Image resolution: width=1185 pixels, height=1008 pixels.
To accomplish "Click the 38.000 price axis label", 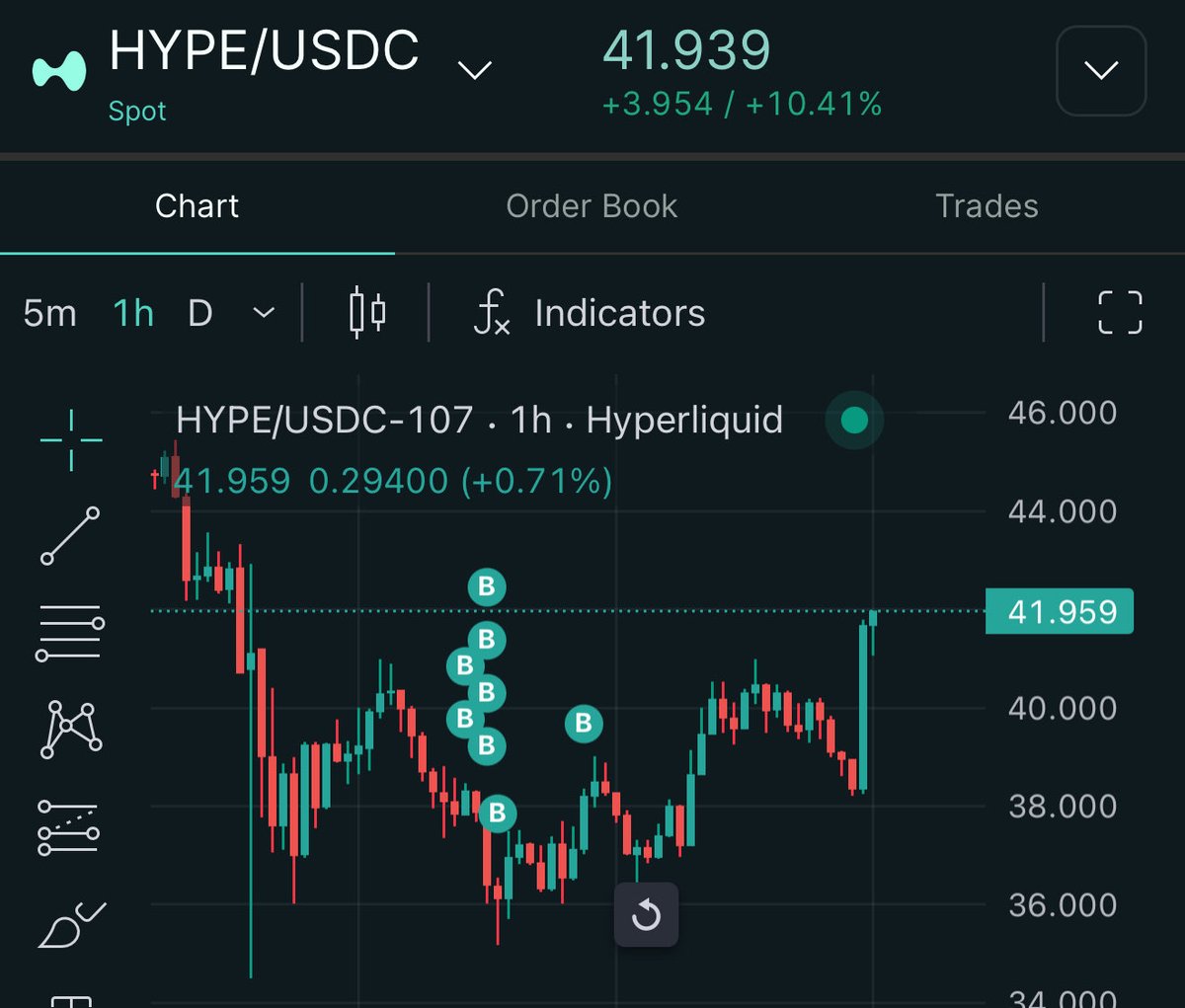I will point(1063,807).
